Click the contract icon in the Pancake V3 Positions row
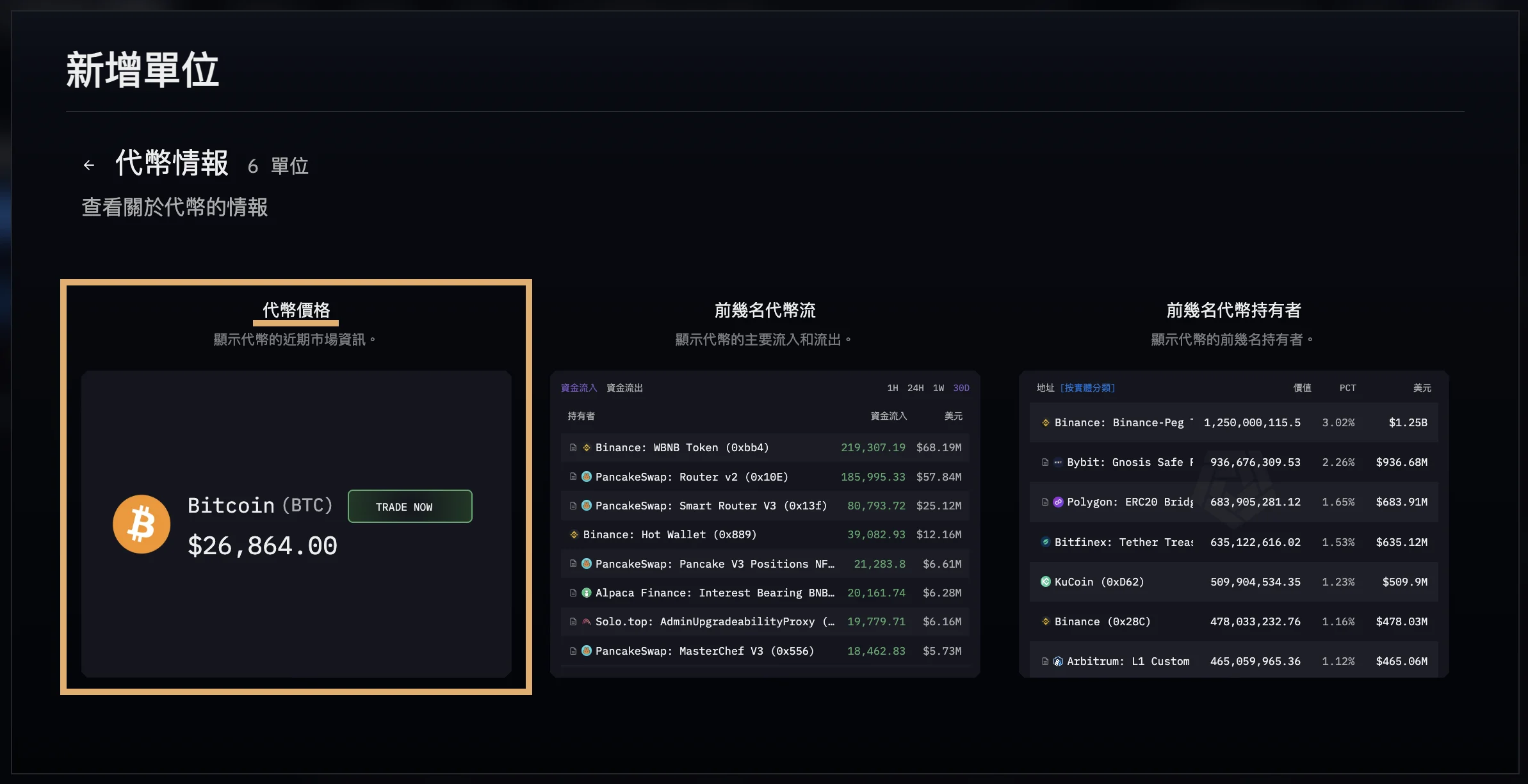 573,564
